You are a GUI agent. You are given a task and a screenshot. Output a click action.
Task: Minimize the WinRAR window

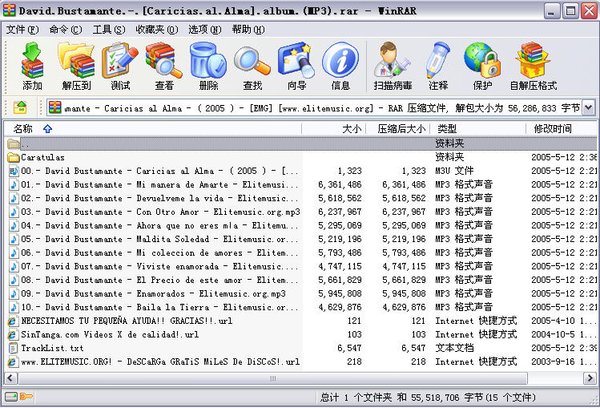pos(551,10)
